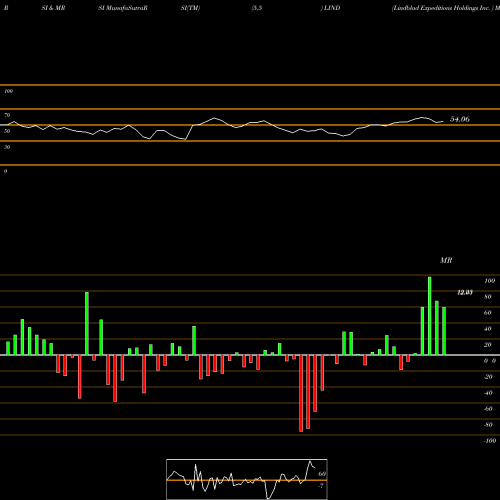Image resolution: width=500 pixels, height=500 pixels.
Task: Click the -40 label on MR axis
Action: [488, 393]
